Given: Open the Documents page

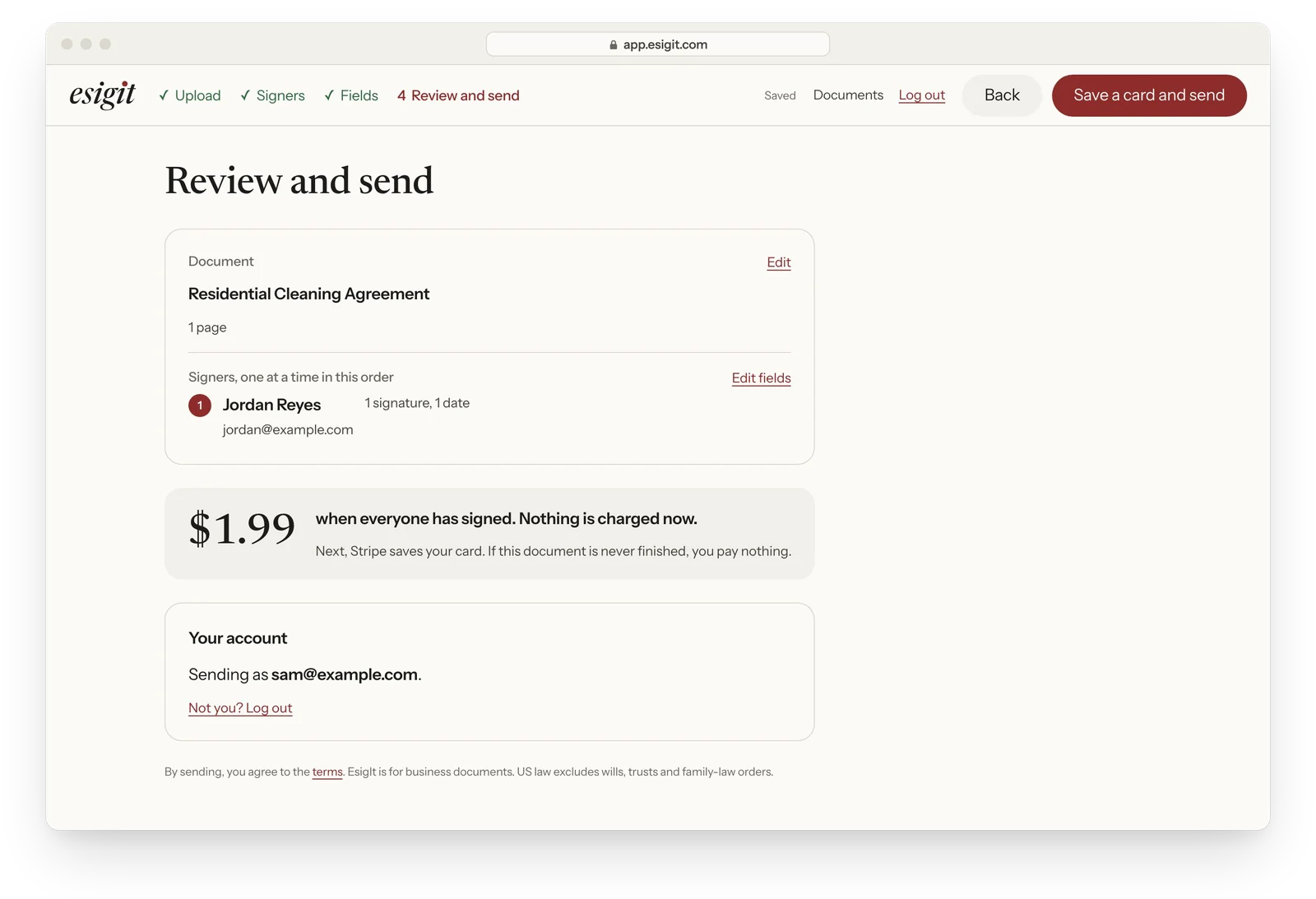Looking at the screenshot, I should (x=848, y=95).
